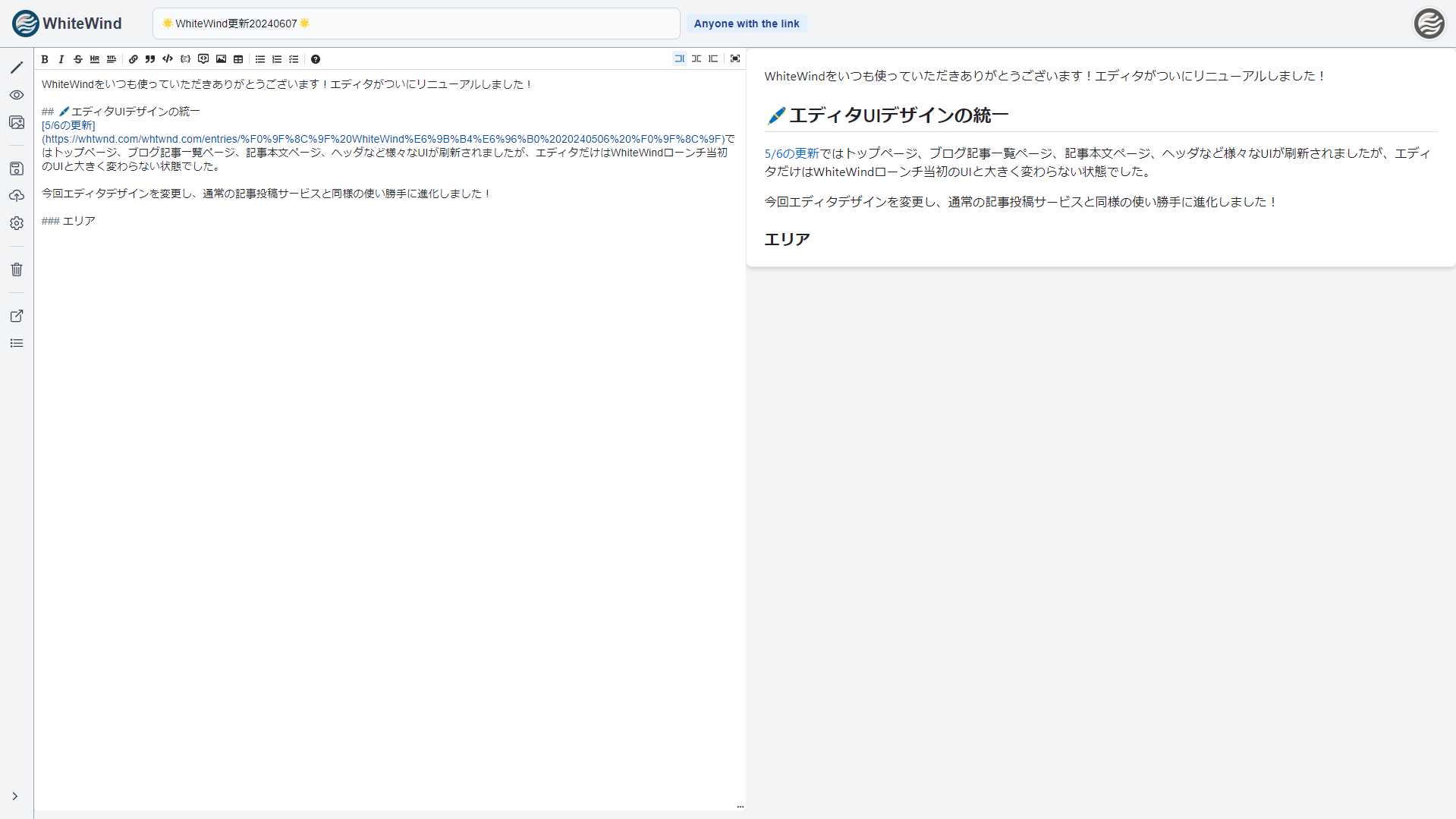Click the trash icon to delete entry
Image resolution: width=1456 pixels, height=819 pixels.
coord(17,269)
